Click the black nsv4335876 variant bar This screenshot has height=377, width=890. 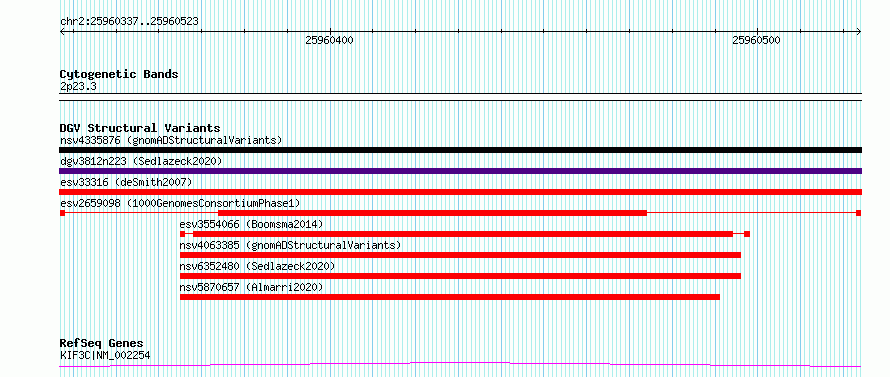(x=460, y=150)
